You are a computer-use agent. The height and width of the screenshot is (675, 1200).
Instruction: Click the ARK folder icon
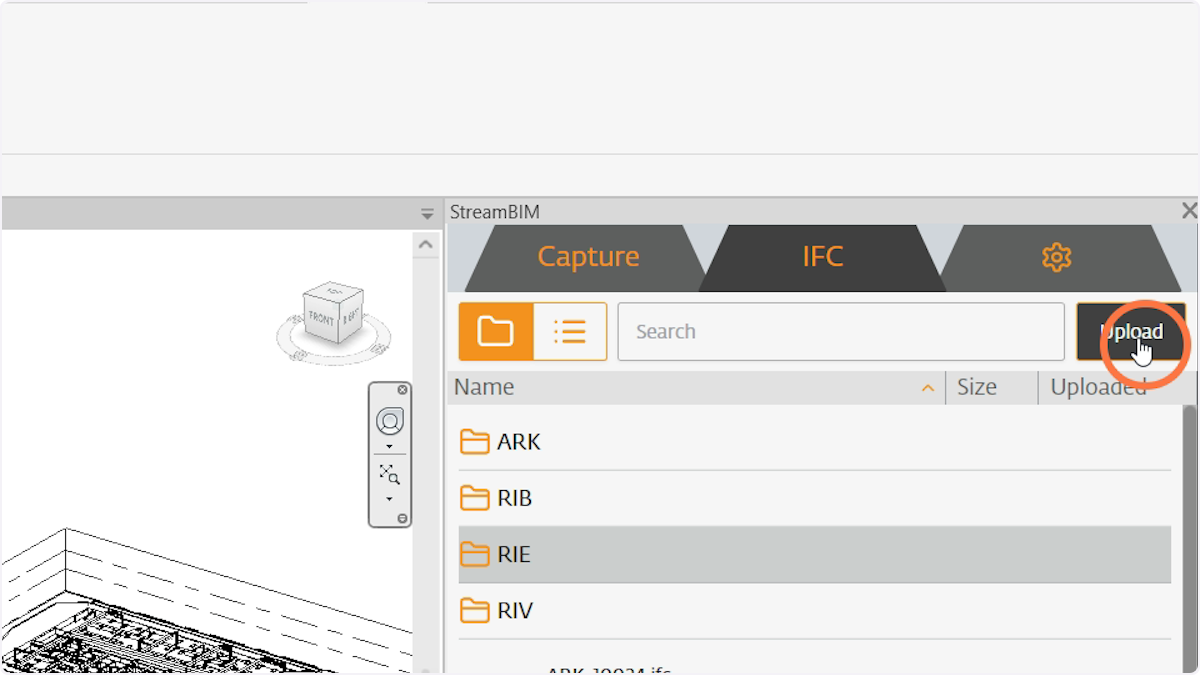click(x=475, y=442)
